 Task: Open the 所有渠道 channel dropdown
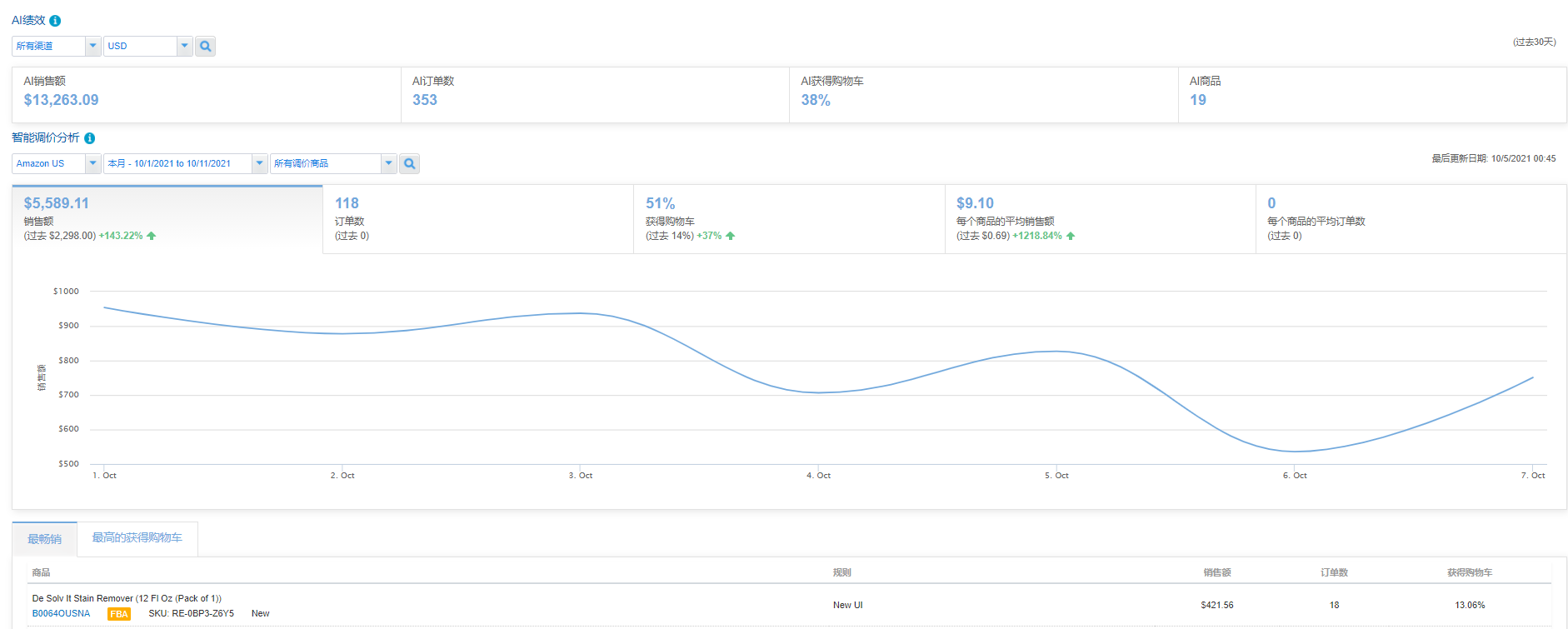[92, 47]
